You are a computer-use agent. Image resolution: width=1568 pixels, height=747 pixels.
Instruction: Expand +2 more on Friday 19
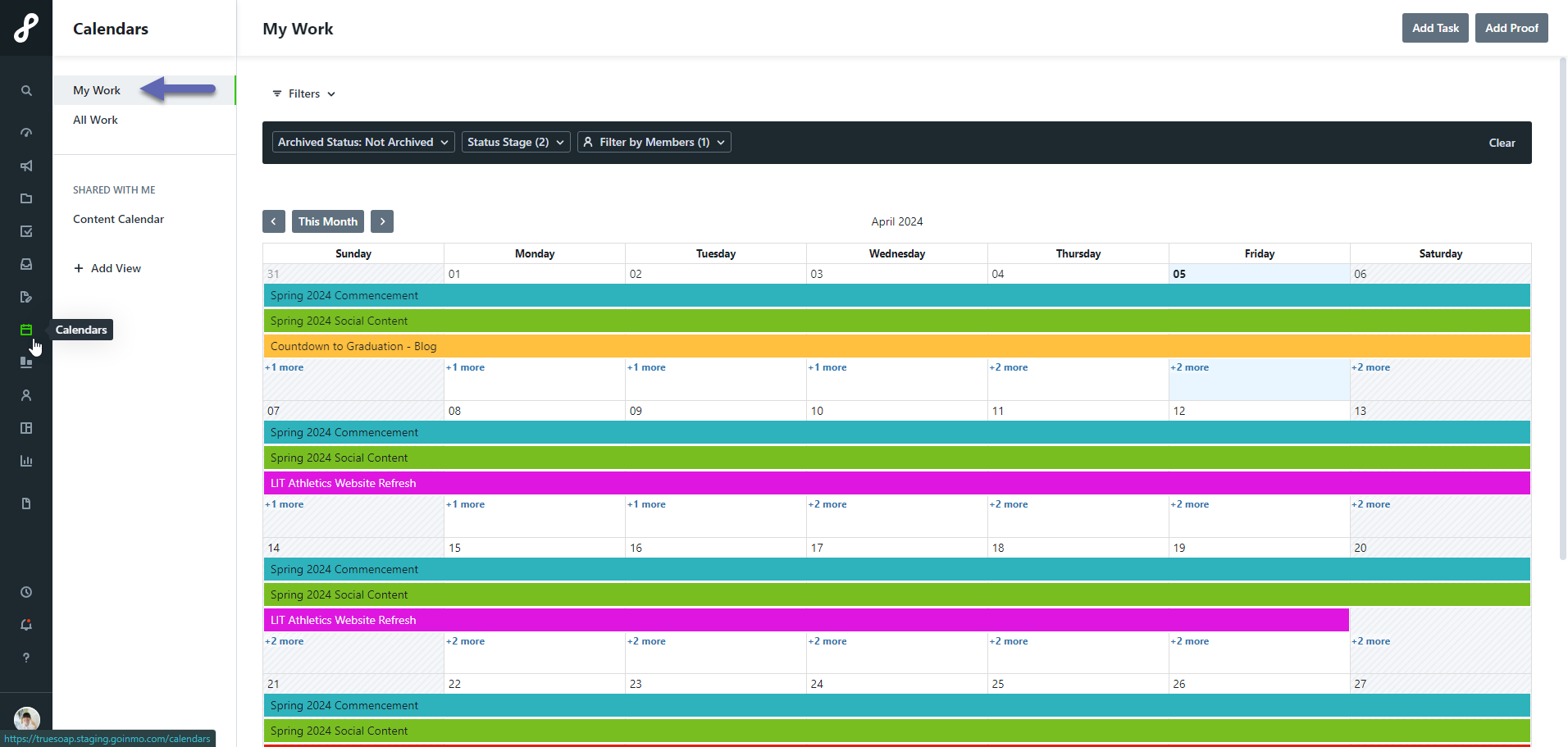pyautogui.click(x=1190, y=641)
